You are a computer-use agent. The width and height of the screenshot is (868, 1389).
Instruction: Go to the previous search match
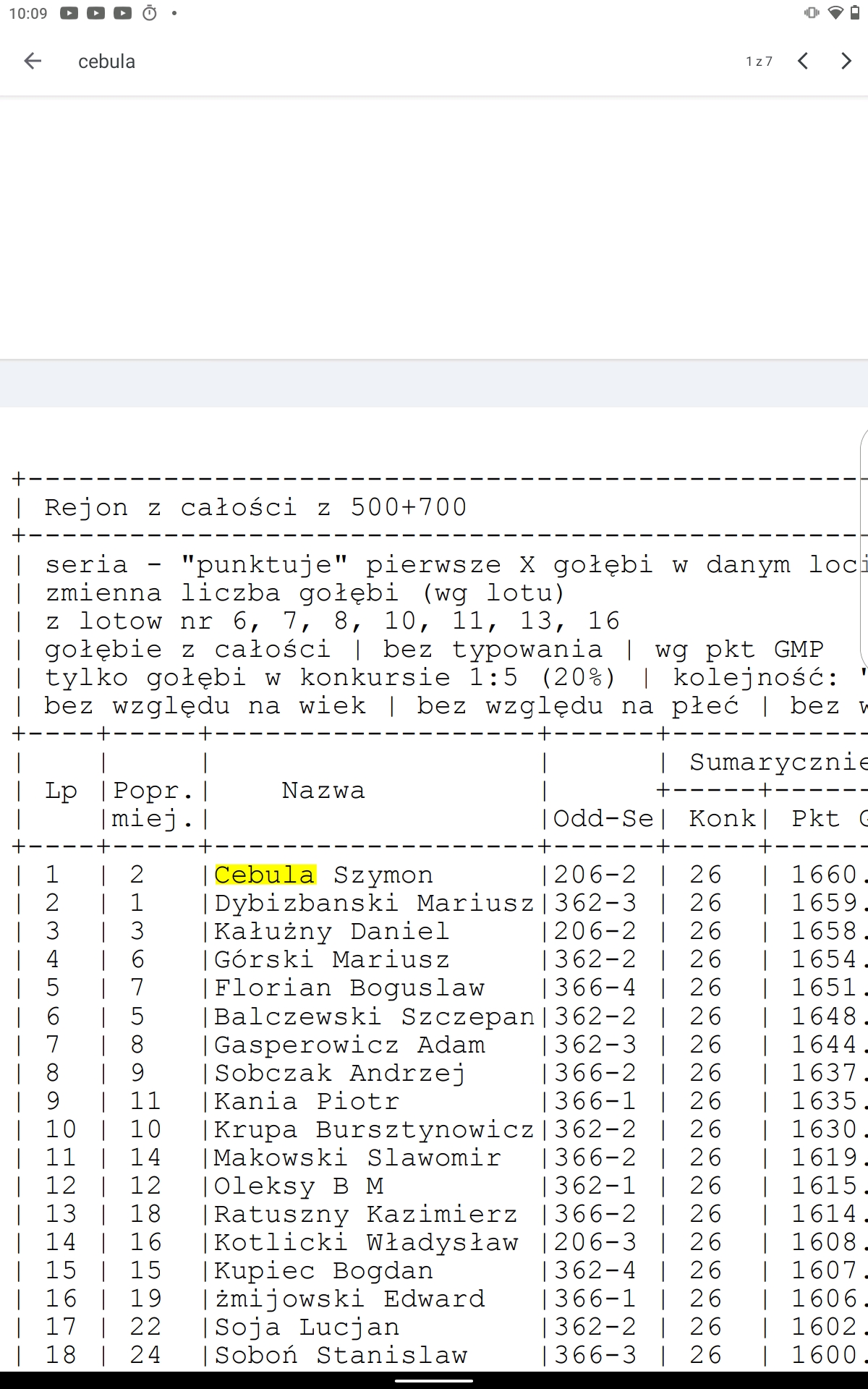tap(803, 61)
